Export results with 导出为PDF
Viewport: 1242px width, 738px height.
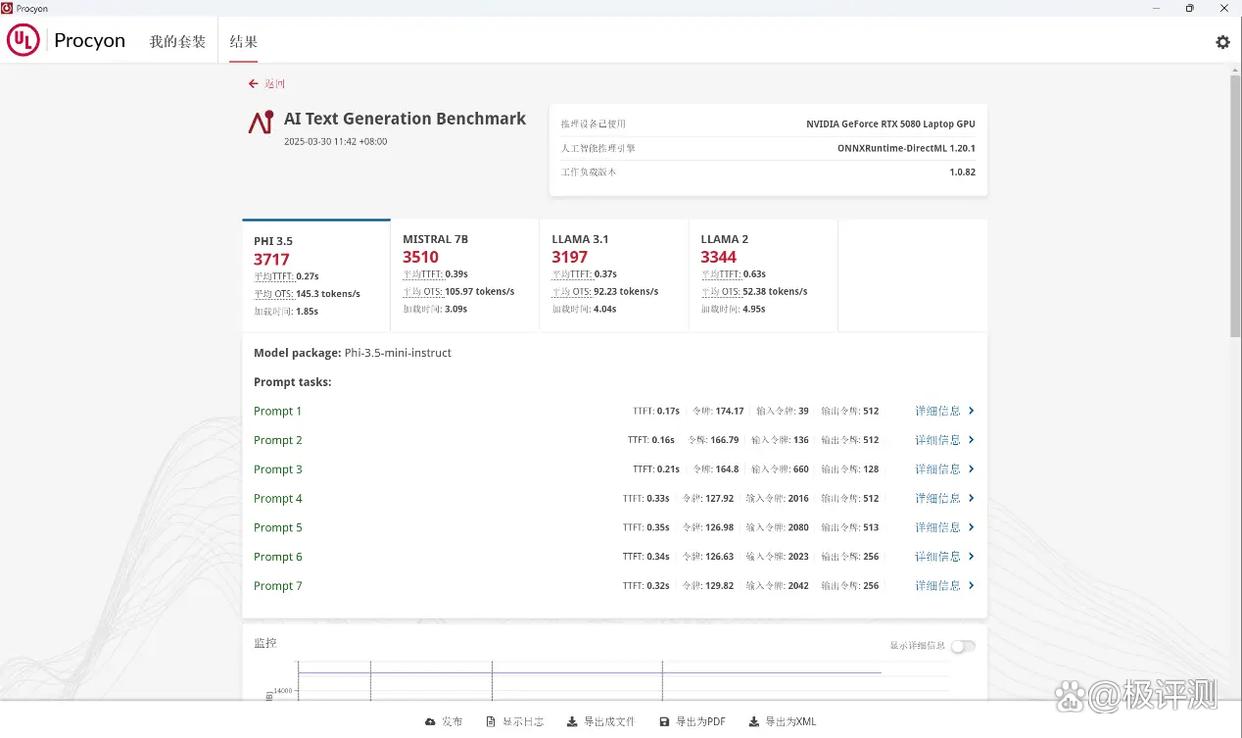pos(693,722)
